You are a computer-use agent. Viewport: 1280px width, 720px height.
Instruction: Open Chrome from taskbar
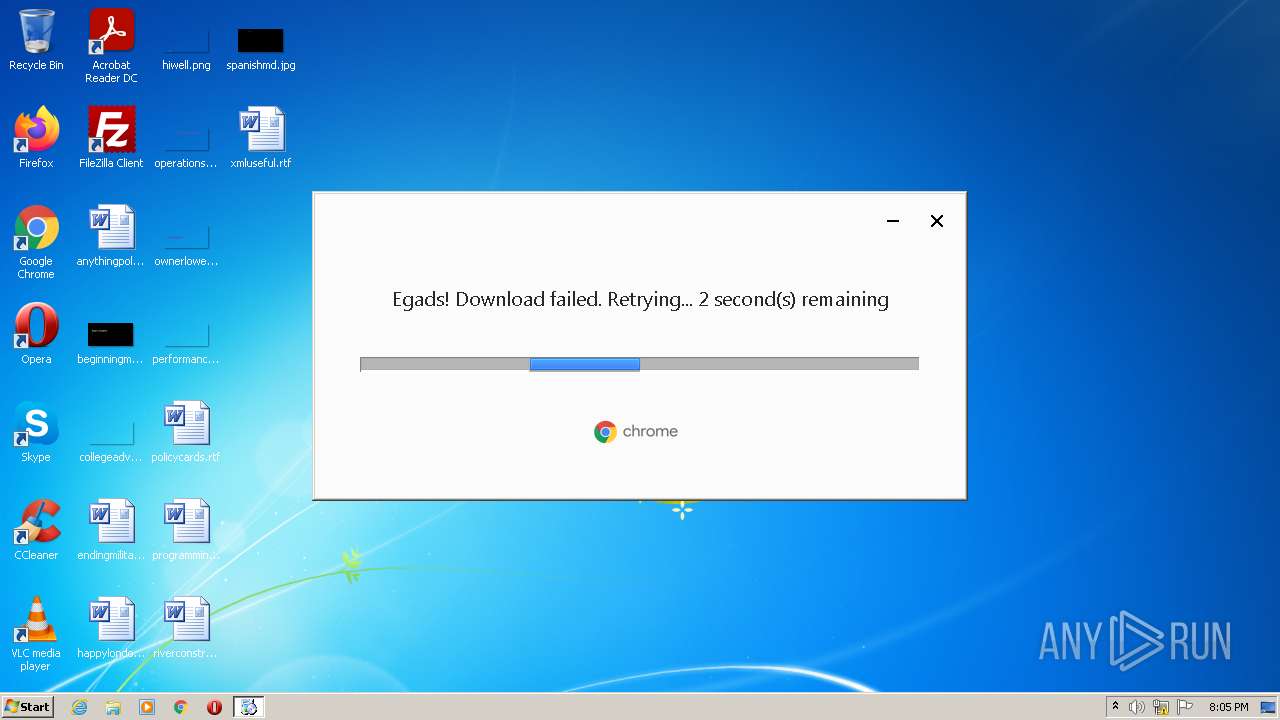pos(181,707)
